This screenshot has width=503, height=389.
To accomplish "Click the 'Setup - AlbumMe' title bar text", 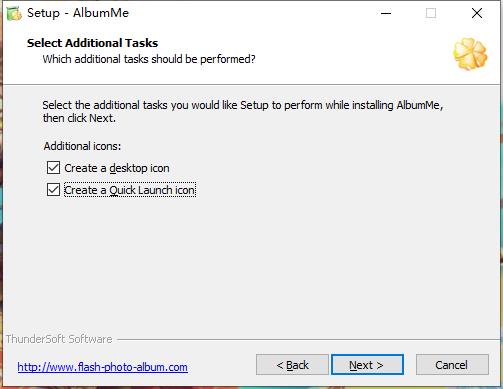I will [78, 13].
